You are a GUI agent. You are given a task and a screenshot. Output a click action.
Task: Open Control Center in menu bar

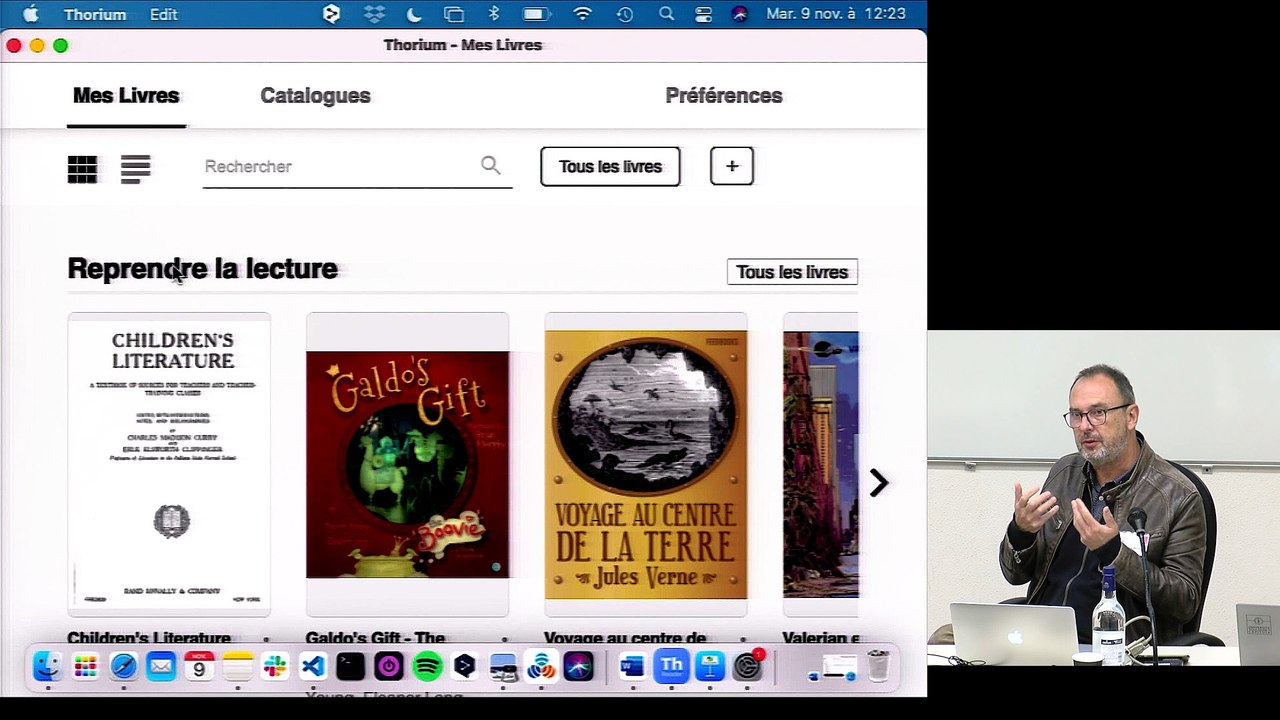[703, 14]
